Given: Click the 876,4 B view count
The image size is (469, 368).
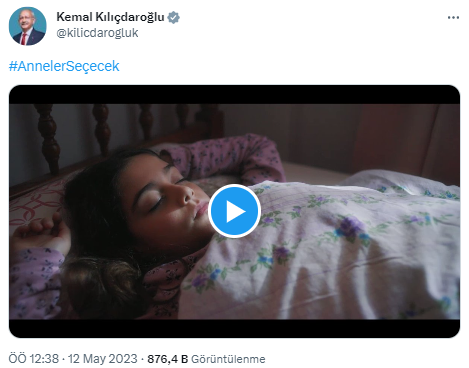Looking at the screenshot, I should tap(168, 359).
